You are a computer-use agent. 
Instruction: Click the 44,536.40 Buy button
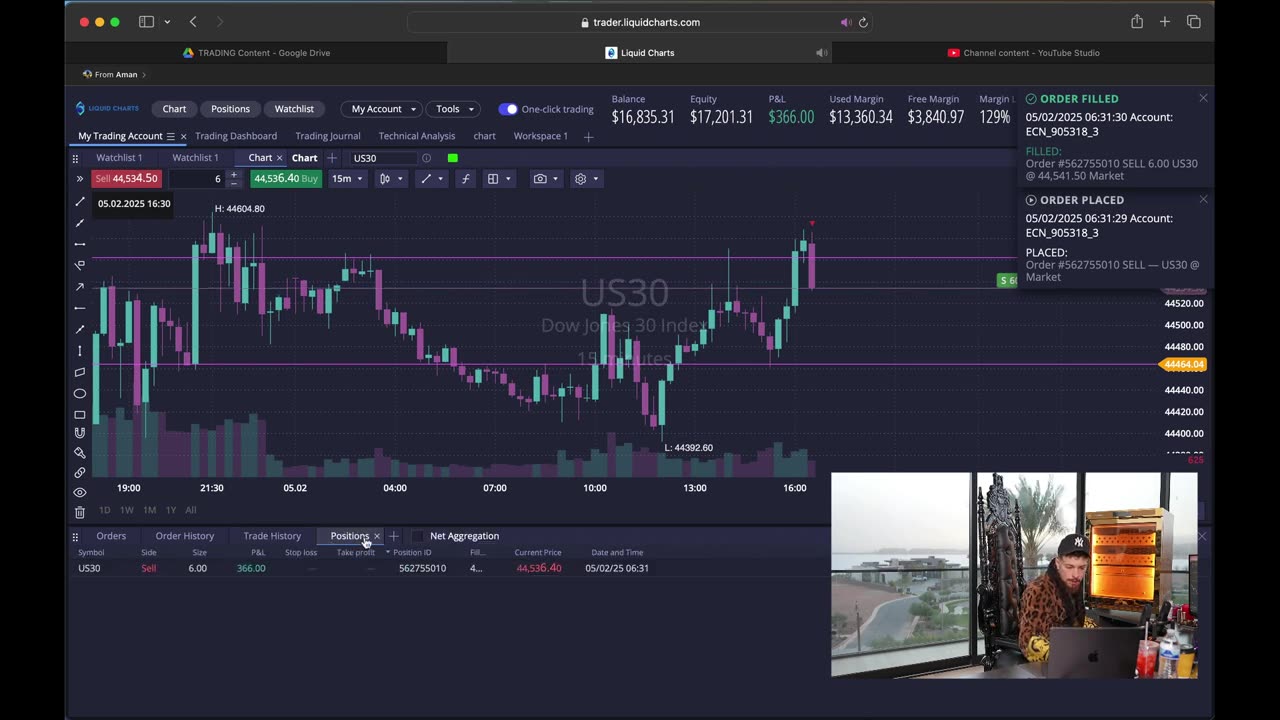click(285, 179)
